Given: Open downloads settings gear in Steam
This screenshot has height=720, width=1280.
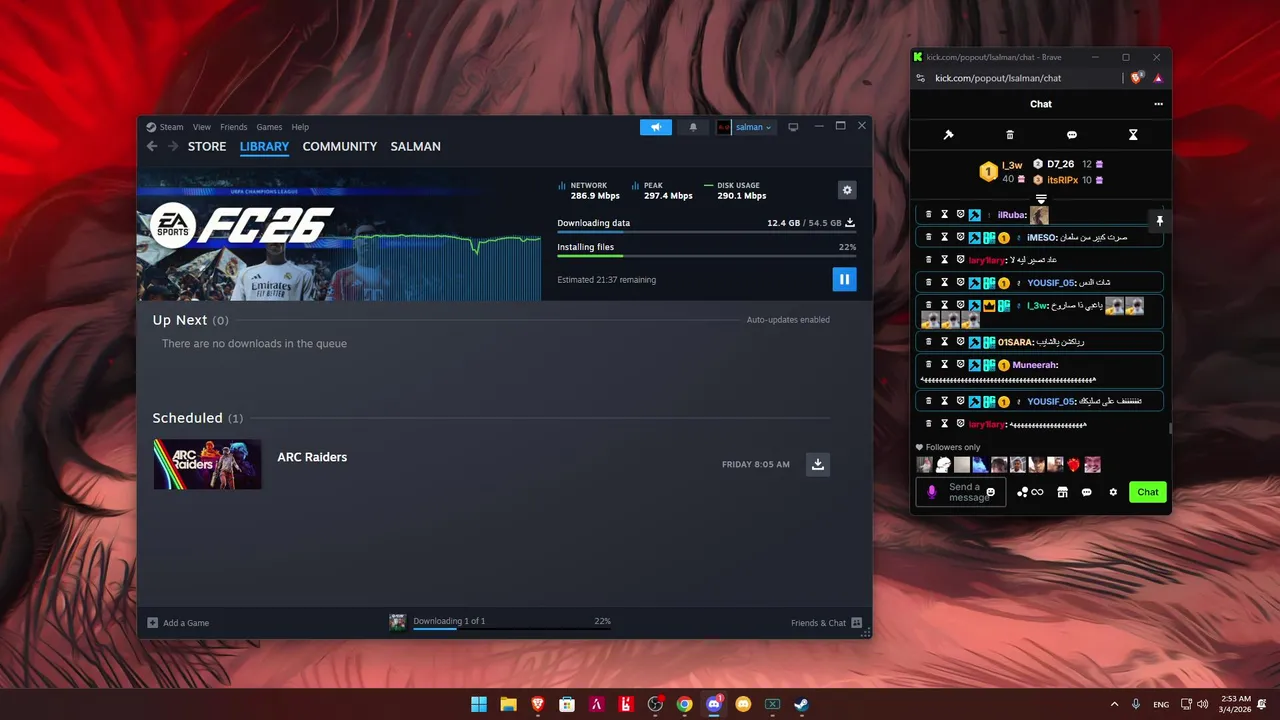Looking at the screenshot, I should click(x=847, y=190).
